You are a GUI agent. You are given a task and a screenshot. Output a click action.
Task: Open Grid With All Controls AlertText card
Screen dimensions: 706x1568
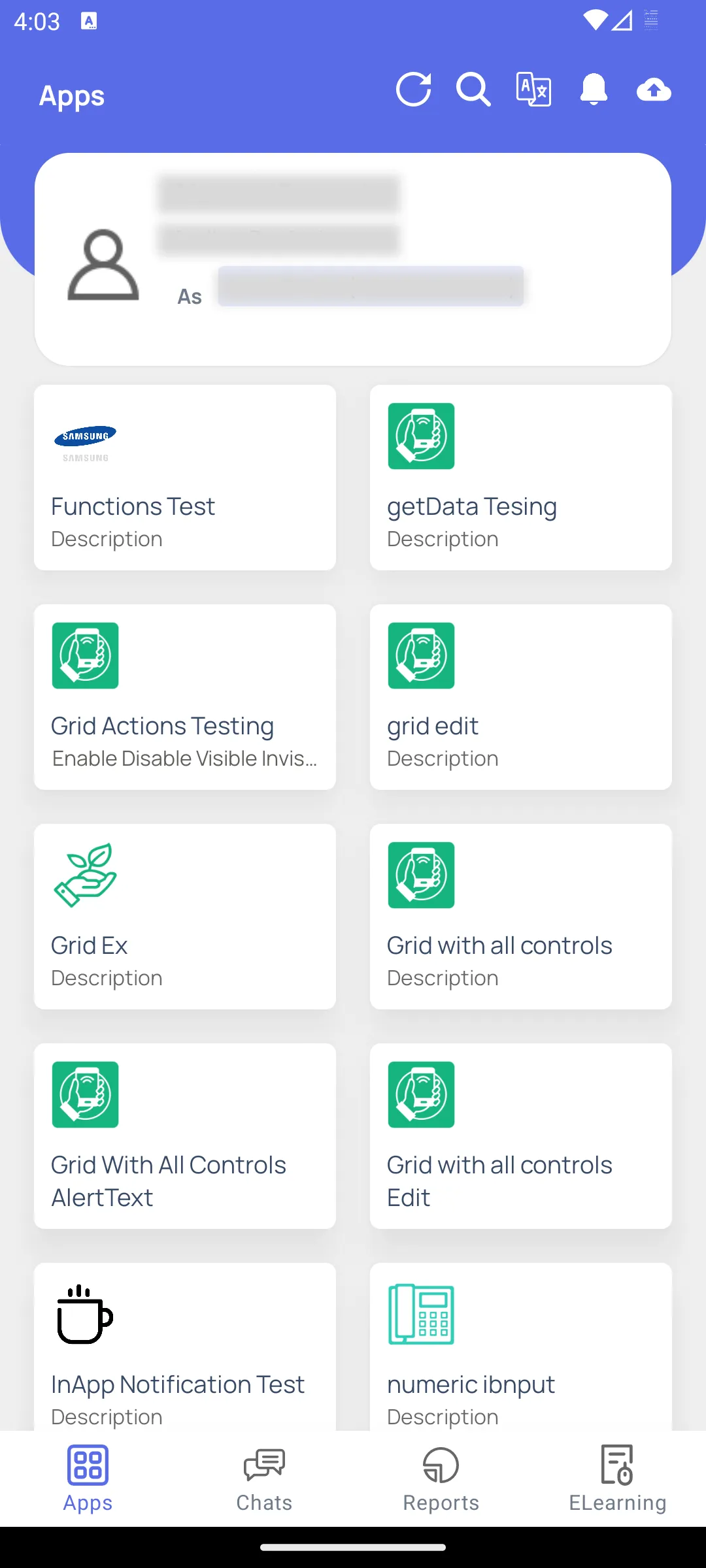point(185,1136)
